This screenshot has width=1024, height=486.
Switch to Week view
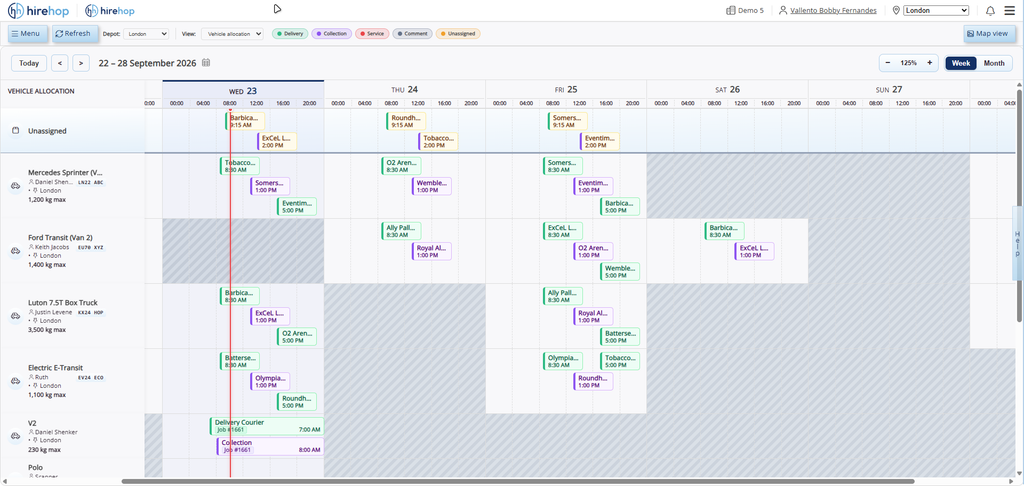(x=961, y=63)
